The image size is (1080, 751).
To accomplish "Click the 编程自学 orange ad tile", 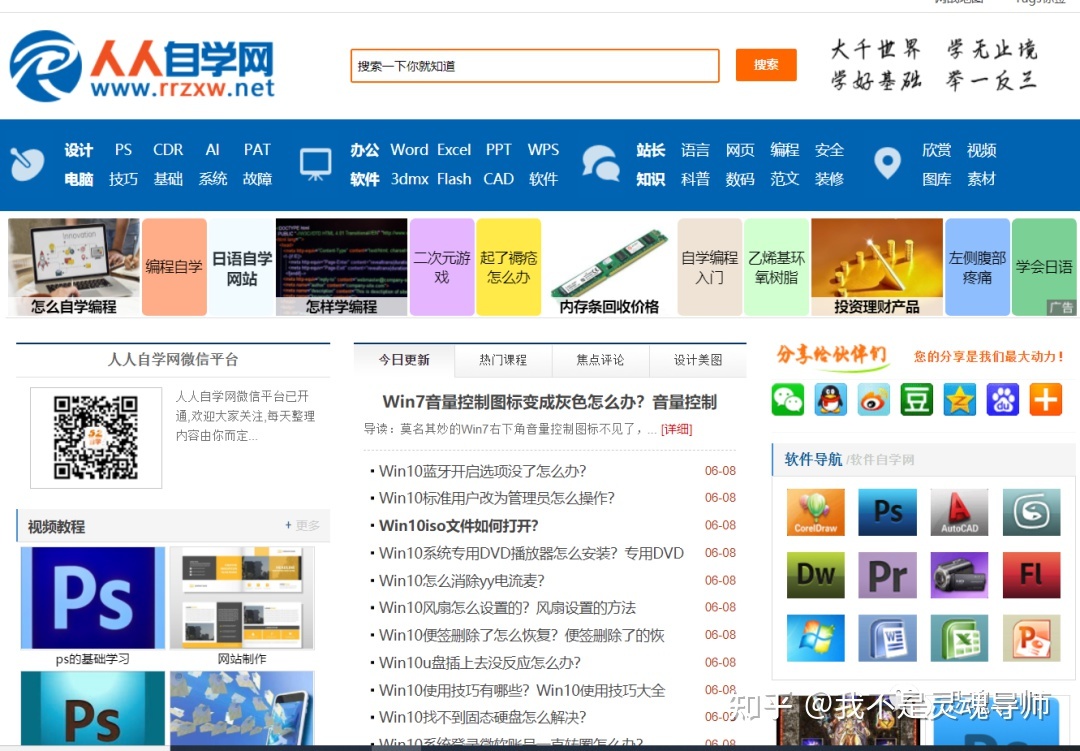I will click(x=174, y=267).
